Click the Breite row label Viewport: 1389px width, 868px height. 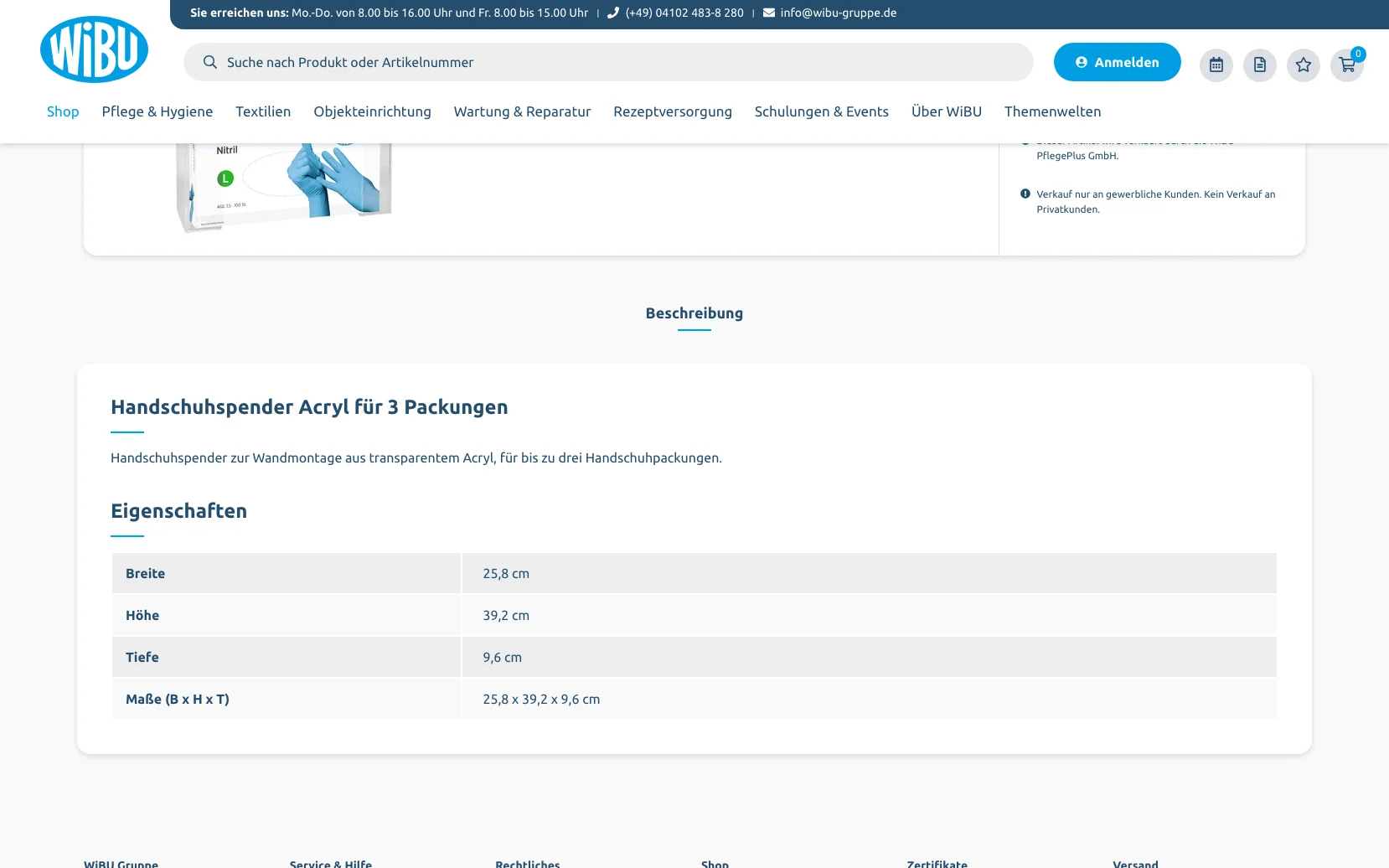(x=146, y=574)
